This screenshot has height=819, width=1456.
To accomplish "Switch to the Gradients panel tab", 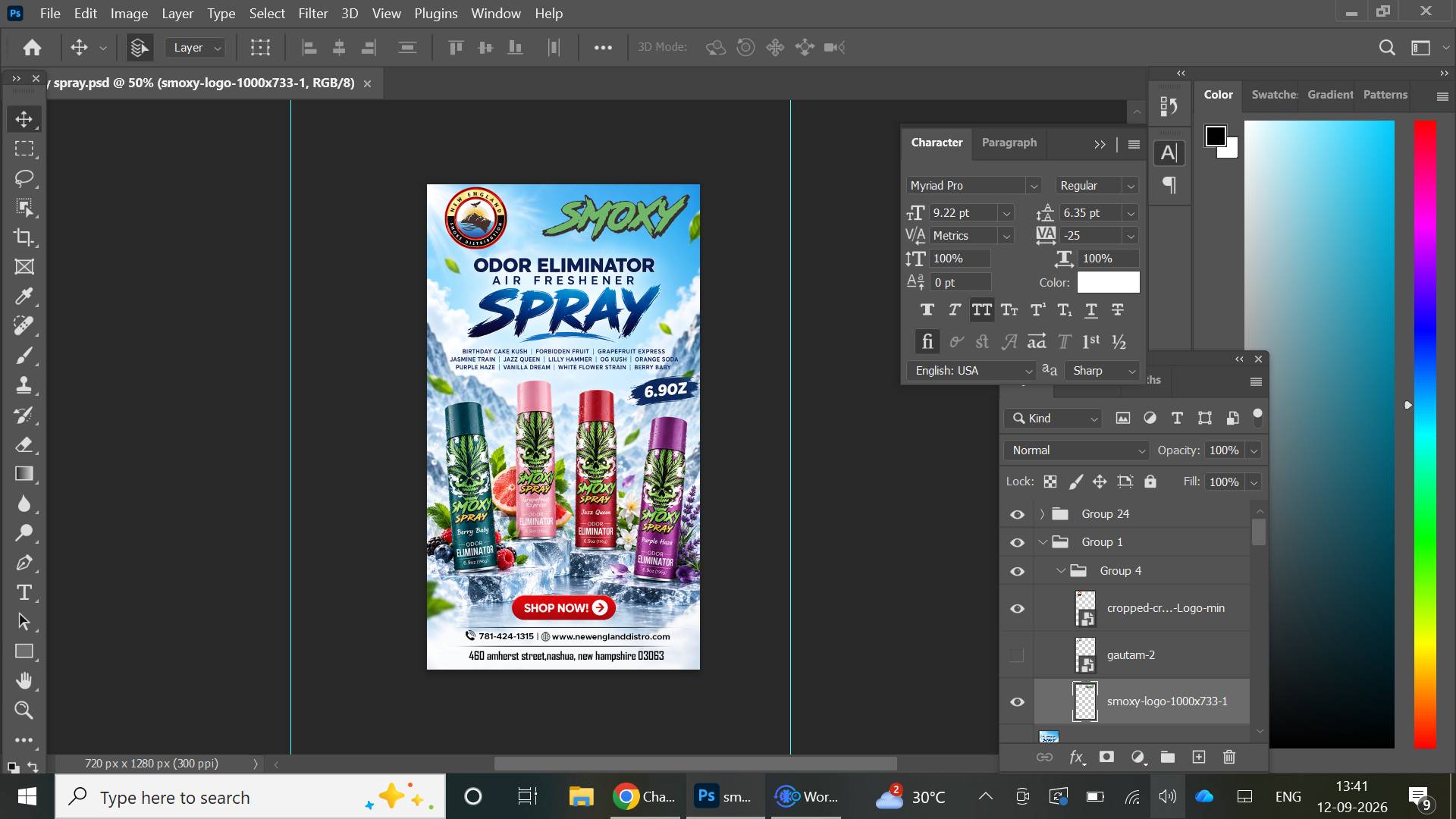I will [x=1330, y=95].
